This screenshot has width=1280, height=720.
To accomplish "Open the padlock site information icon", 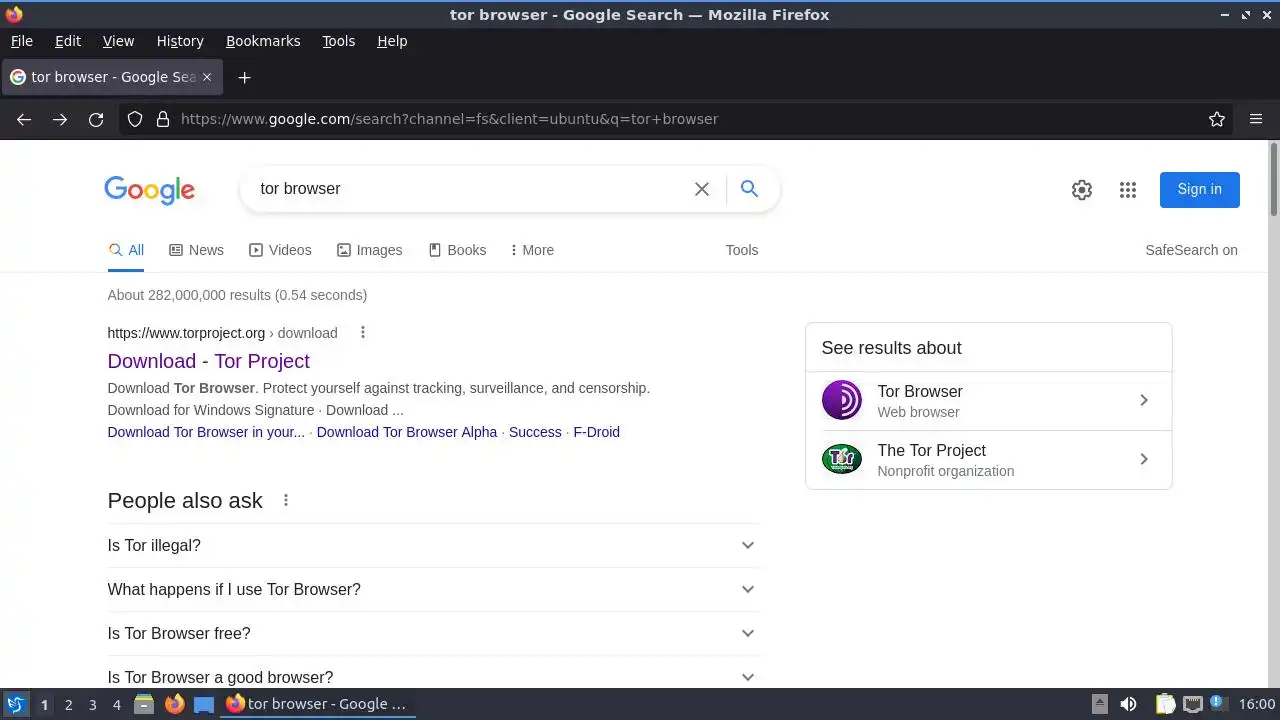I will tap(163, 119).
